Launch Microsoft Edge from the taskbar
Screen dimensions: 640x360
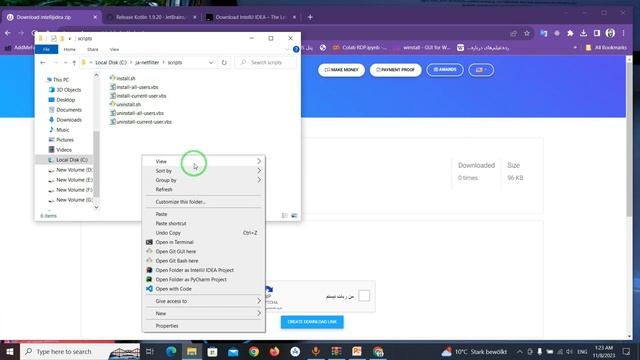[x=171, y=351]
